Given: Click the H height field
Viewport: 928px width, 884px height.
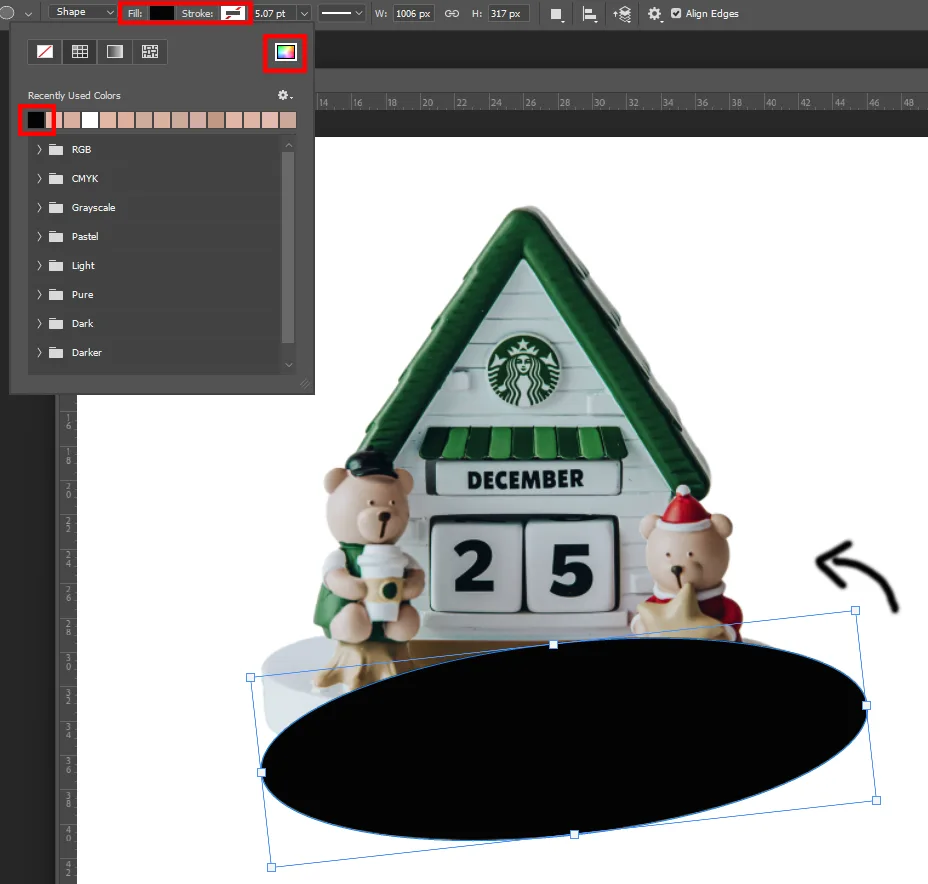Looking at the screenshot, I should coord(508,14).
